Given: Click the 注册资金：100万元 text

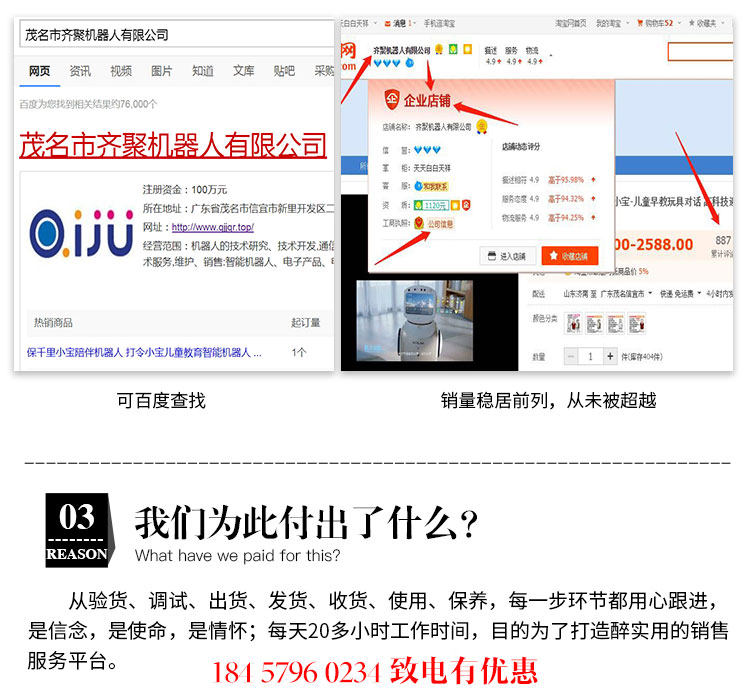Looking at the screenshot, I should (x=185, y=189).
